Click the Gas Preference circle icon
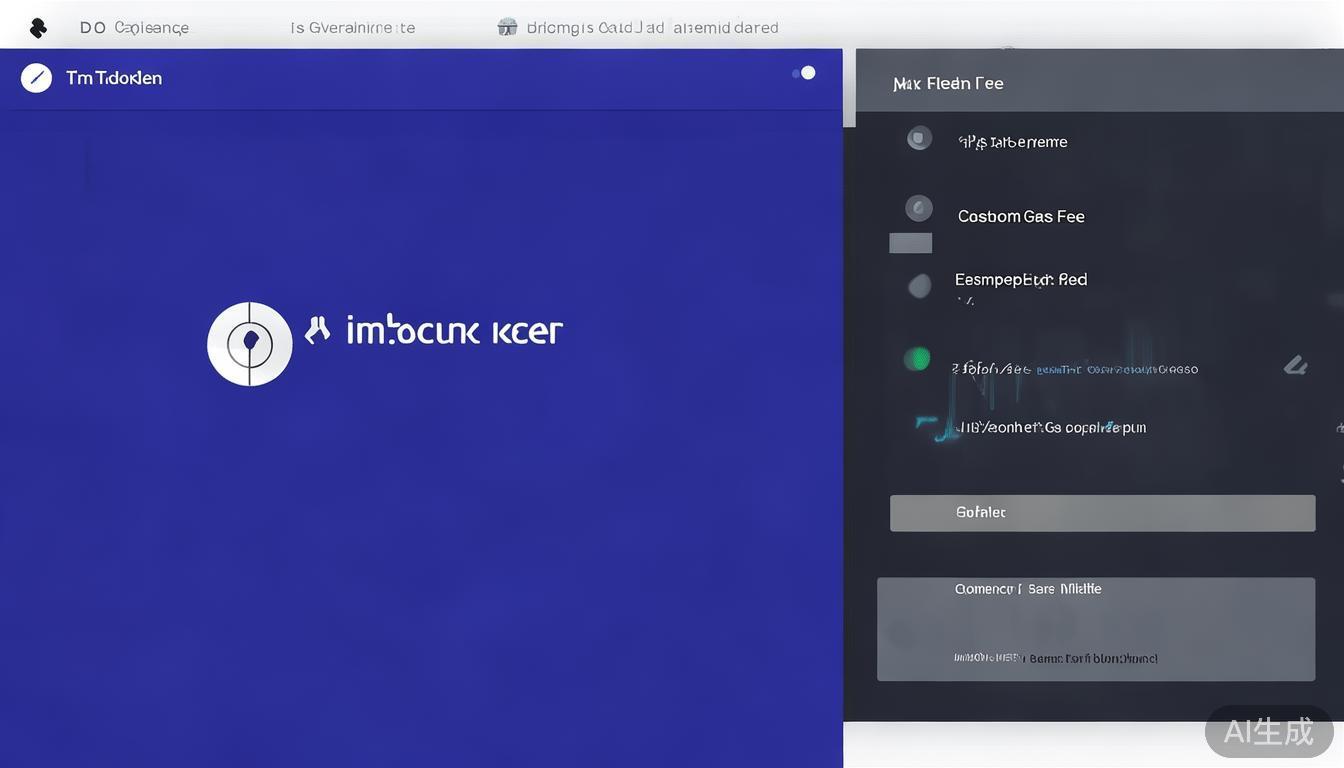Screen dimensions: 1344x768 pyautogui.click(x=919, y=138)
